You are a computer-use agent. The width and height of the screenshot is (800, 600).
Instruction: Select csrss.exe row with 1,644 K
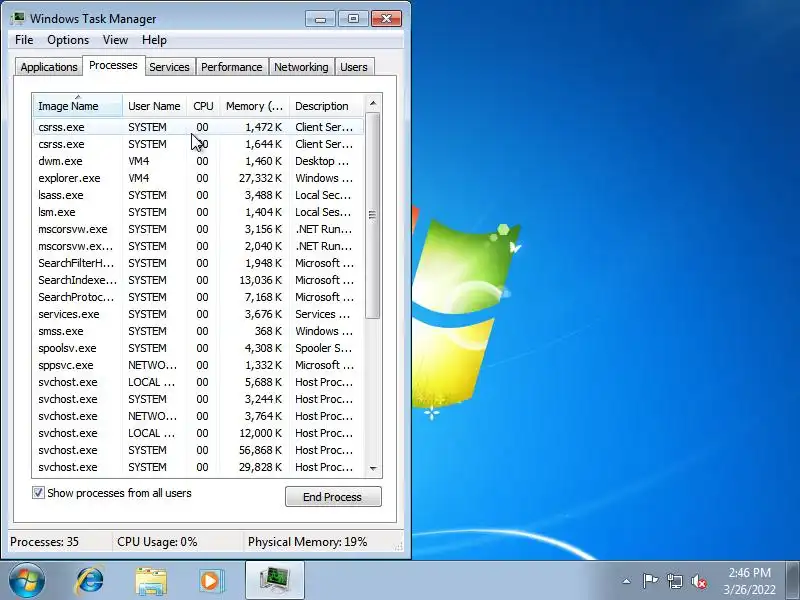(198, 144)
